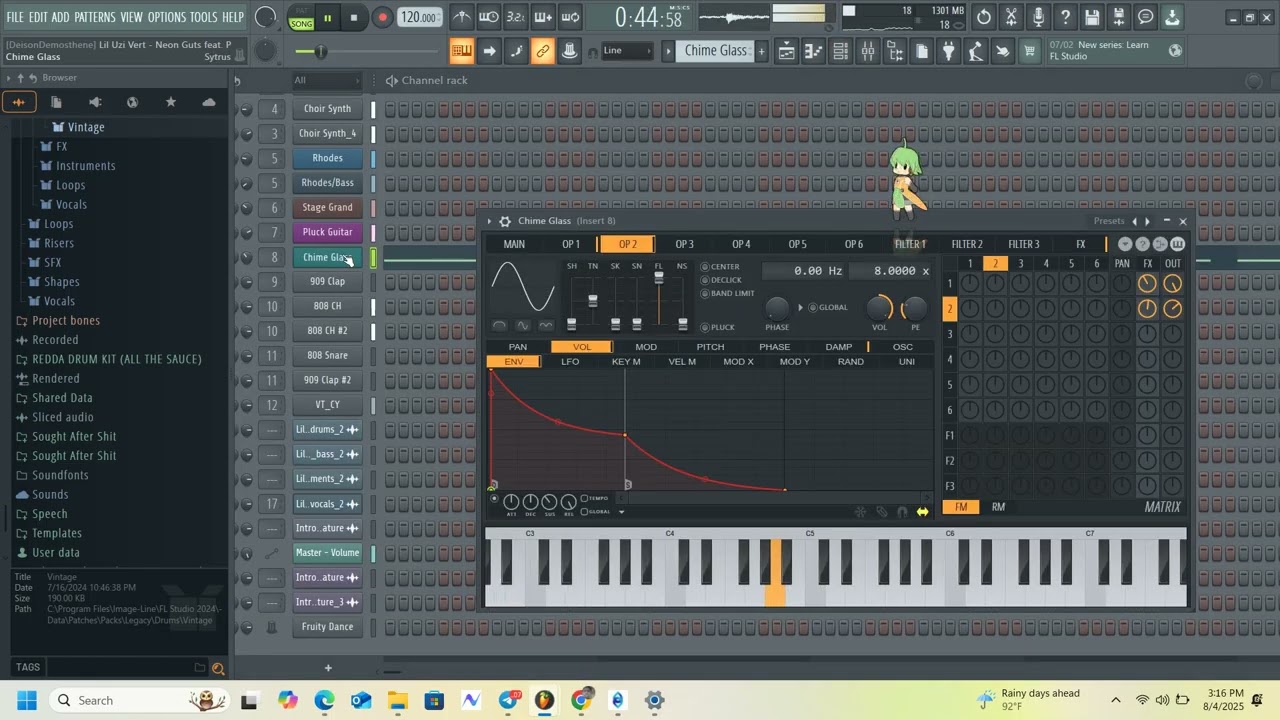1280x720 pixels.
Task: Click the undo history icon
Action: tap(984, 17)
